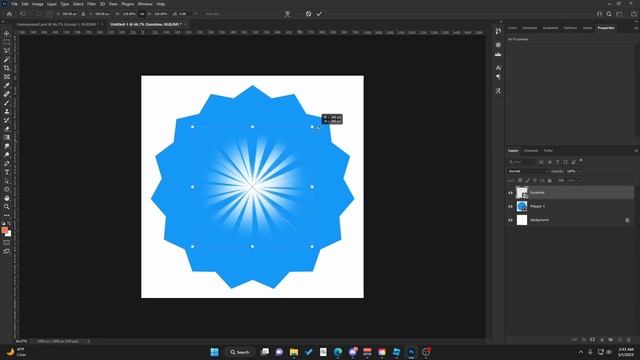Open the collapsed Histogram panel icon

[498, 54]
